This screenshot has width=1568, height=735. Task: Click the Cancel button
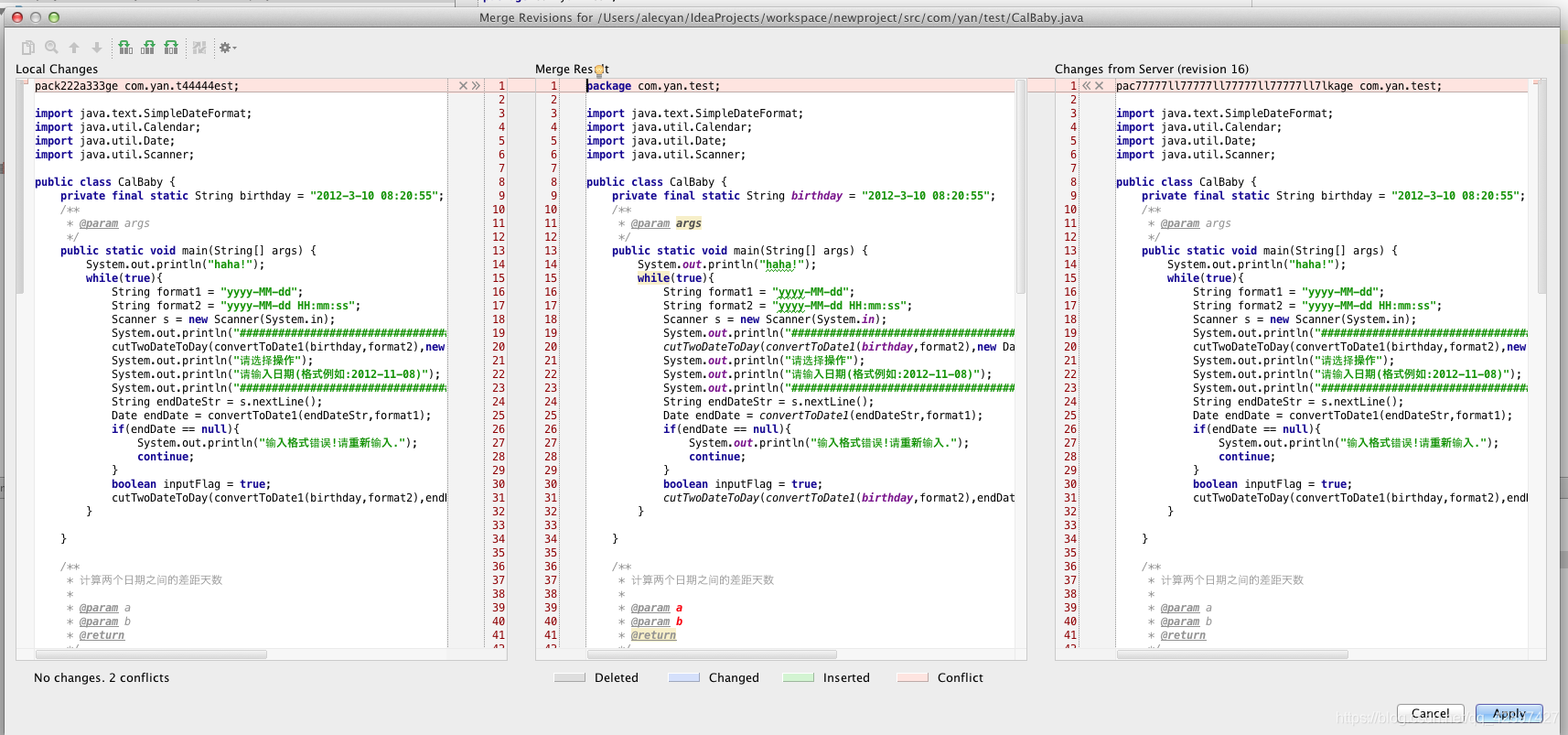click(1431, 714)
